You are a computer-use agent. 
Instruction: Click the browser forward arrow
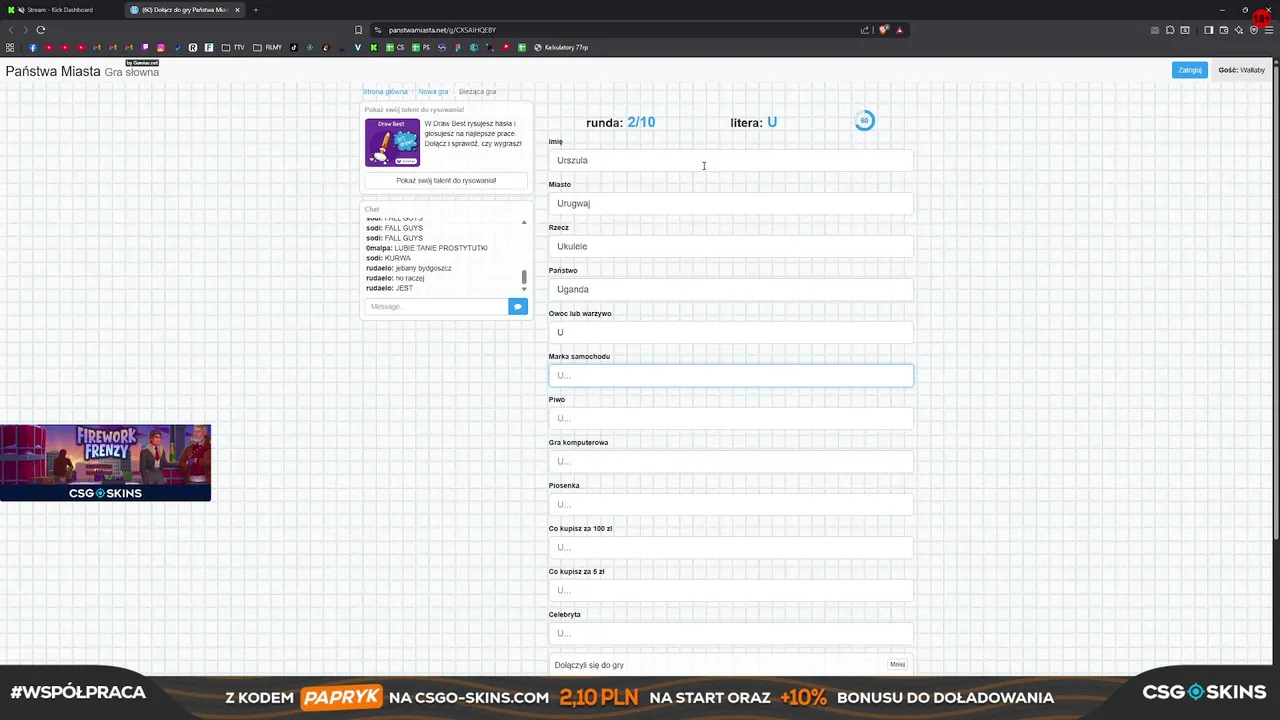click(26, 30)
